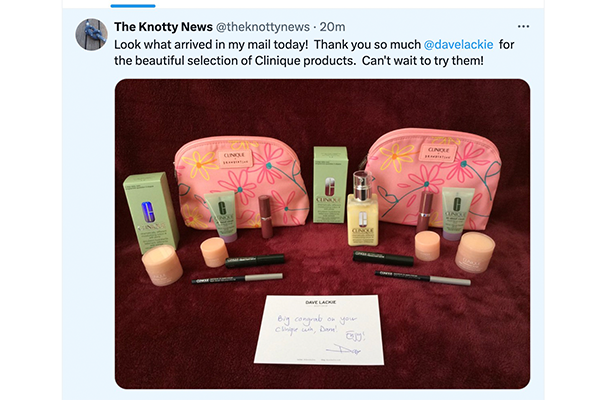This screenshot has width=600, height=400.
Task: Select the blue underlined active tab indicator
Action: pos(133,6)
